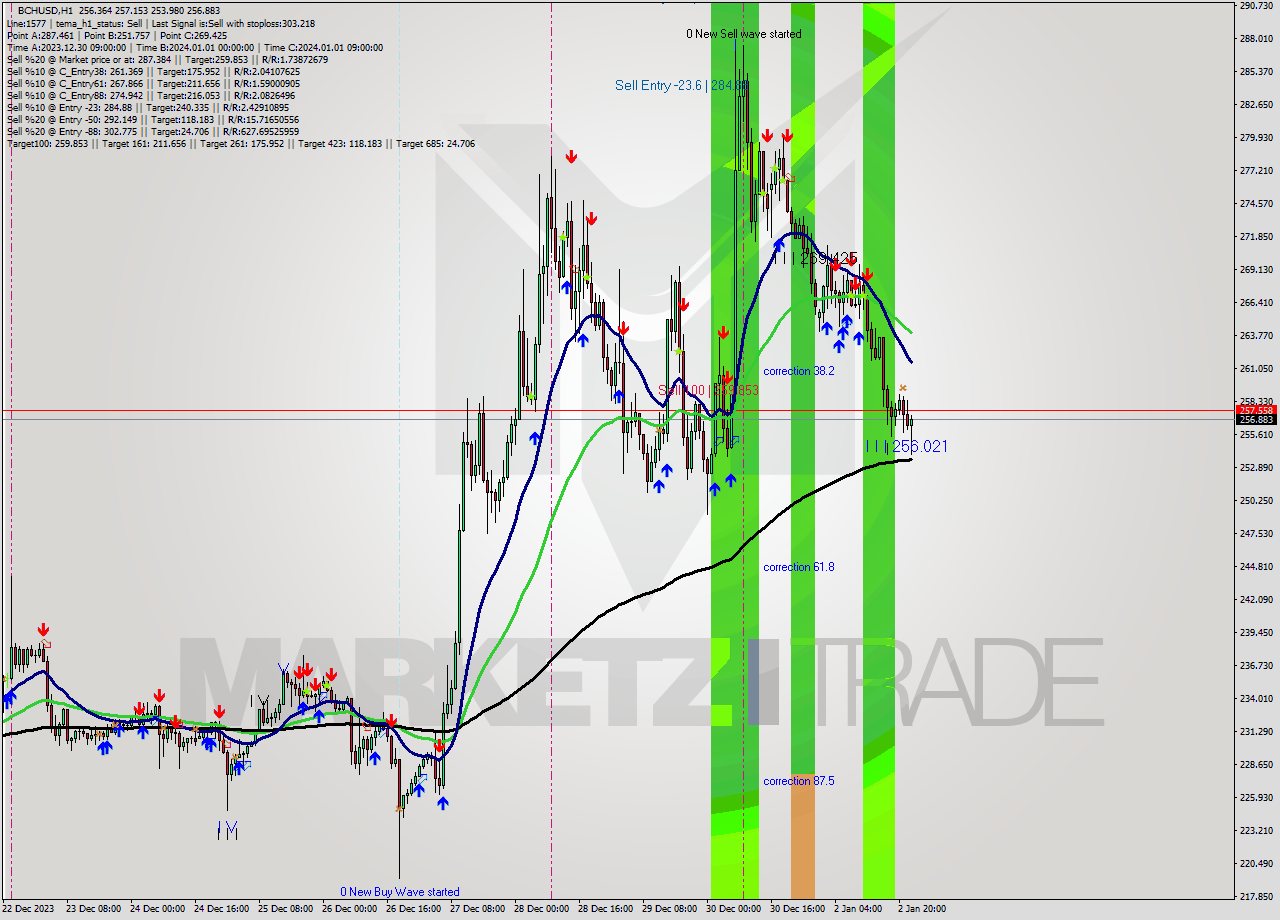Click the '29 Dec 08:00' time label

(x=669, y=909)
